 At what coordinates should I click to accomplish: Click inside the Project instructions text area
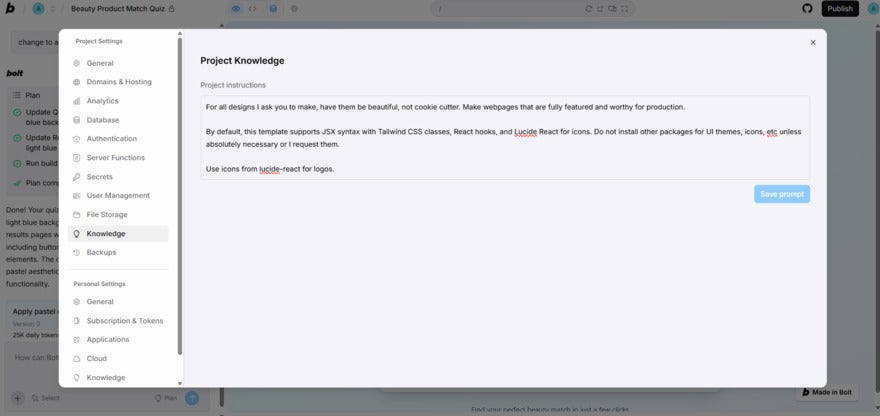(x=504, y=138)
